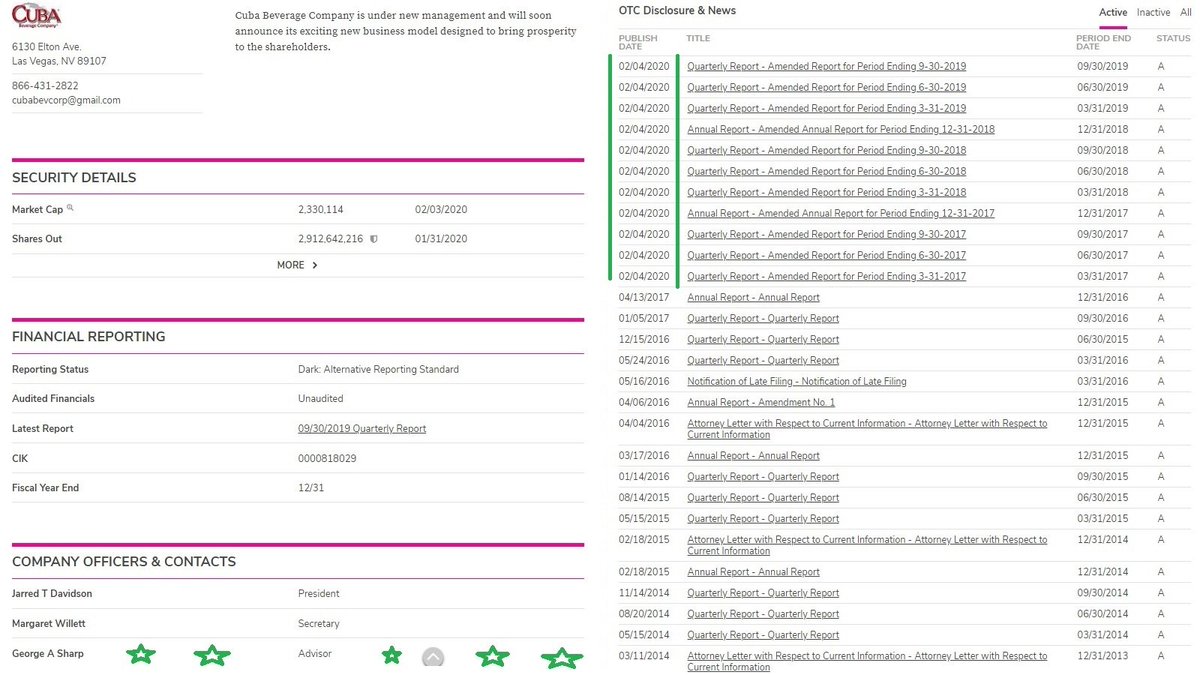Open the Attorney Letter published 02/18/2015
Screen dimensions: 1200x675
pos(867,545)
